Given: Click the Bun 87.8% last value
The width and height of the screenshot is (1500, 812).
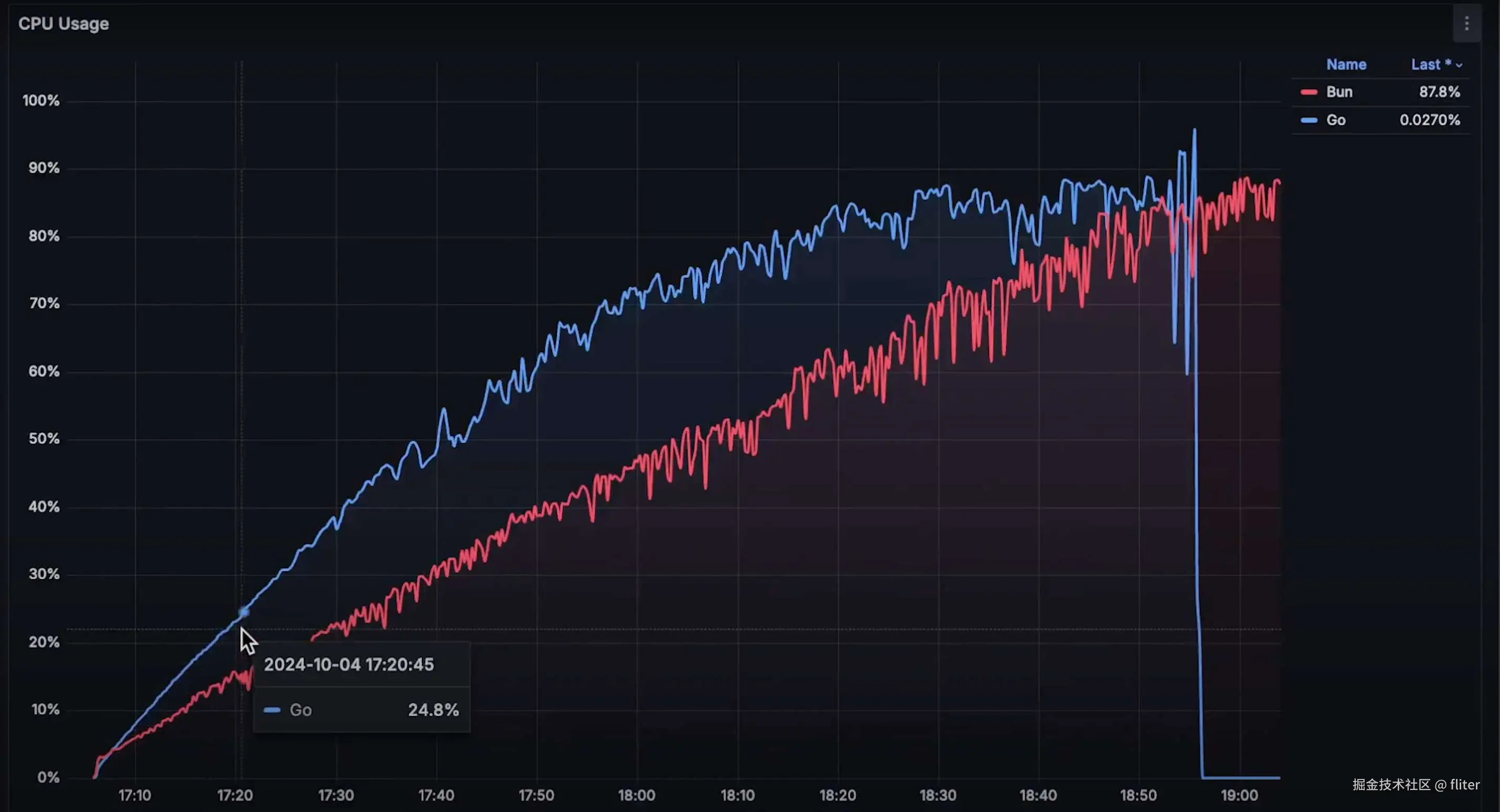Looking at the screenshot, I should click(x=1439, y=92).
